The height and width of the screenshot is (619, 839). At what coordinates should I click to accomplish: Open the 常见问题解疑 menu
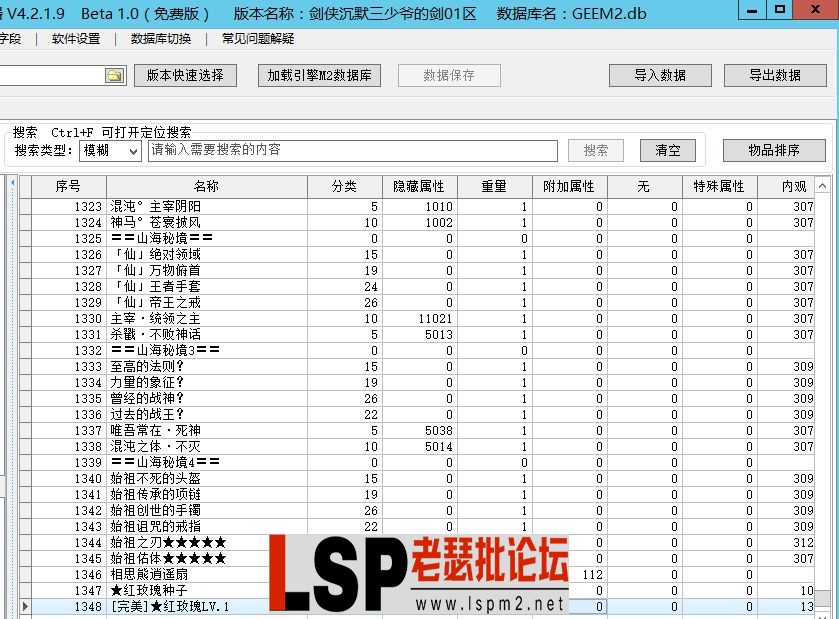[x=258, y=39]
